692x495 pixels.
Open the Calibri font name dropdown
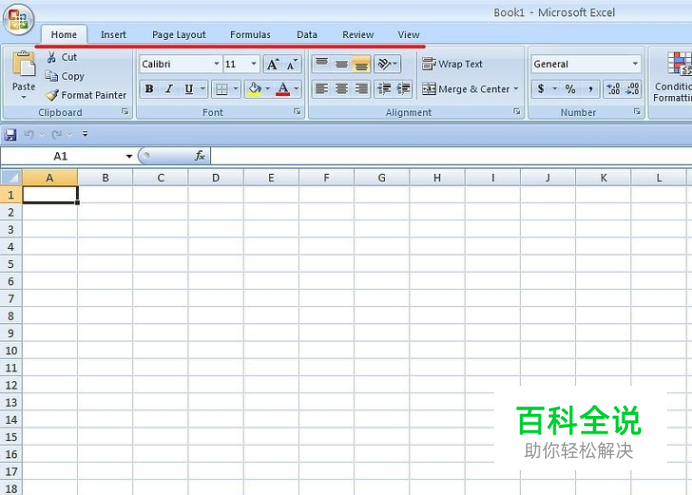coord(216,64)
